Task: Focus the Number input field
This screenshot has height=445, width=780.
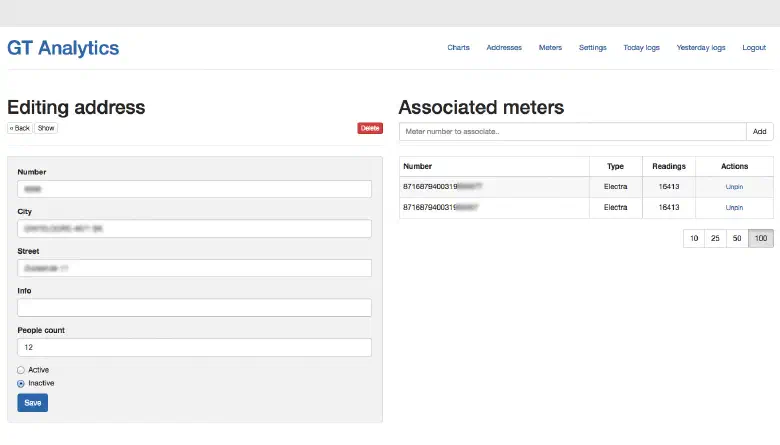Action: [195, 189]
